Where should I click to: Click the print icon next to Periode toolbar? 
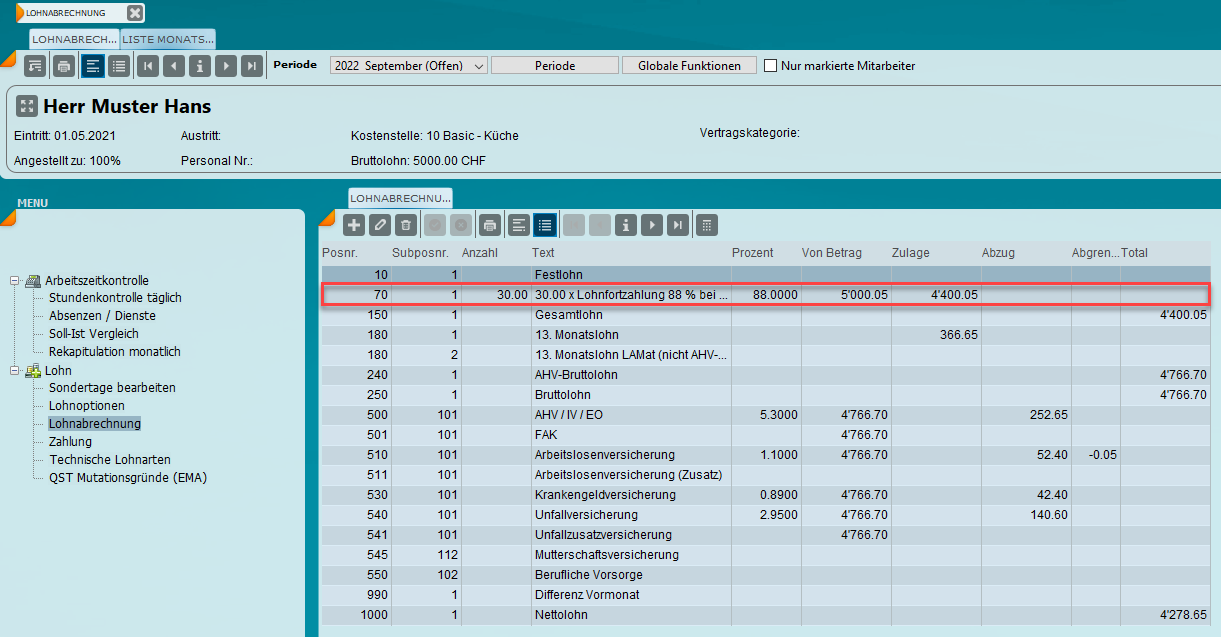[x=64, y=66]
